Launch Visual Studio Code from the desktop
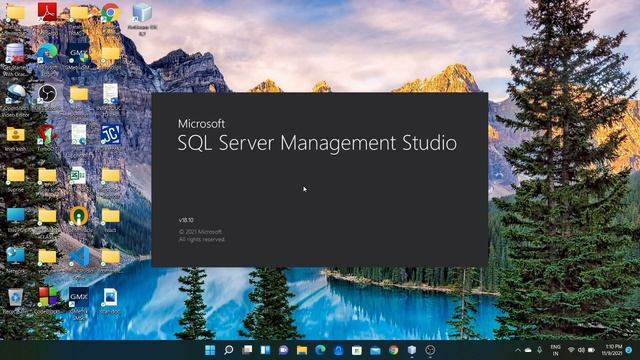Image resolution: width=640 pixels, height=360 pixels. pos(79,257)
